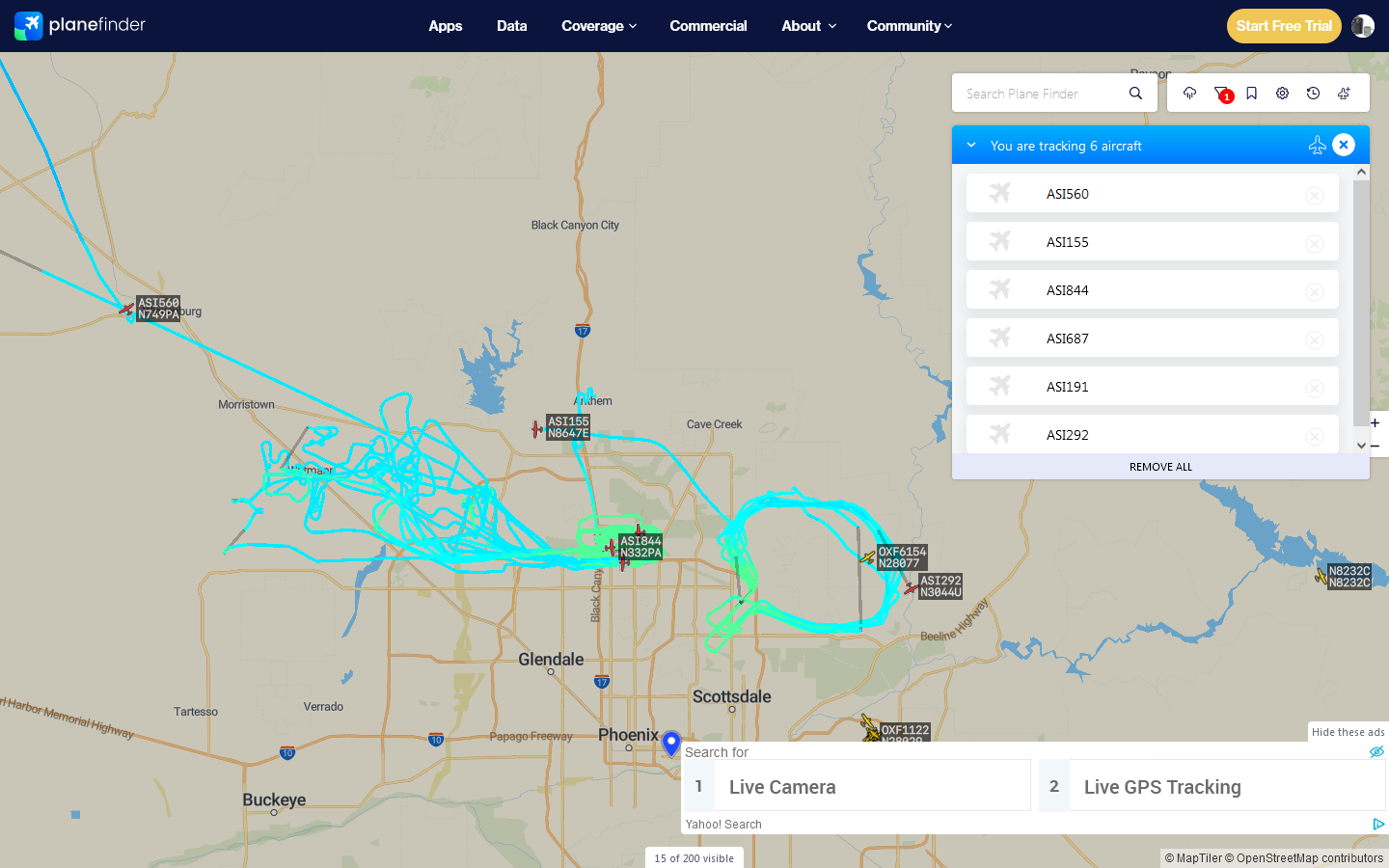Remove ASI560 from tracking list
The width and height of the screenshot is (1389, 868).
click(x=1315, y=196)
